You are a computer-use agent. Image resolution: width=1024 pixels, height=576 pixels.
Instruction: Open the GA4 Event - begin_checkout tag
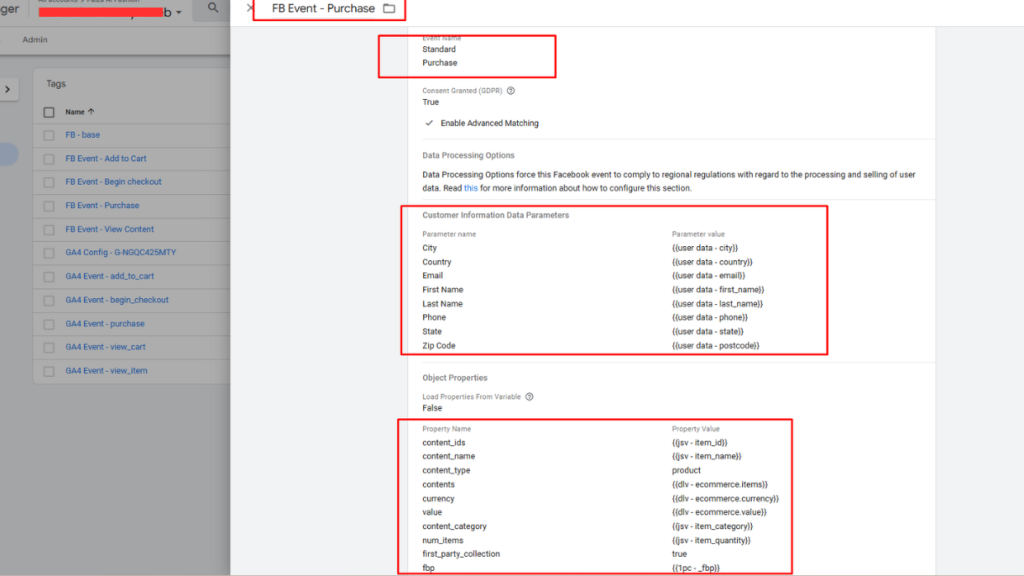coord(117,300)
